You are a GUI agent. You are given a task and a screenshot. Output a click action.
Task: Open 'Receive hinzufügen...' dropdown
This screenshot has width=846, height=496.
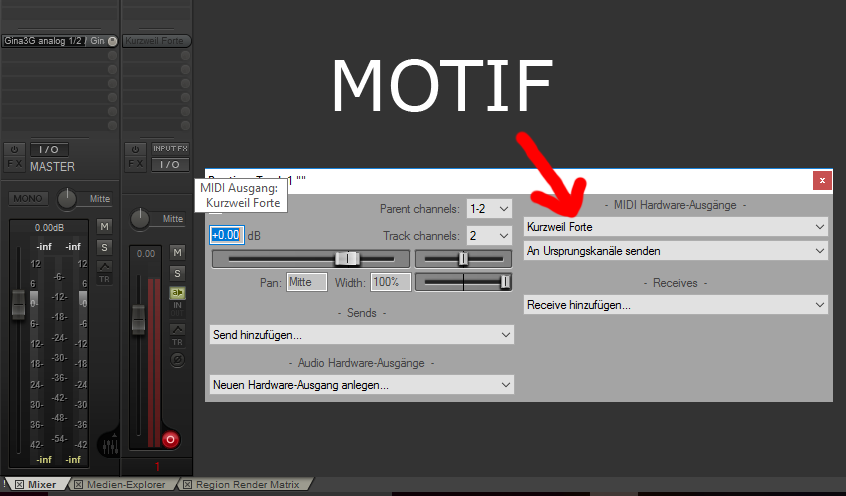(676, 305)
